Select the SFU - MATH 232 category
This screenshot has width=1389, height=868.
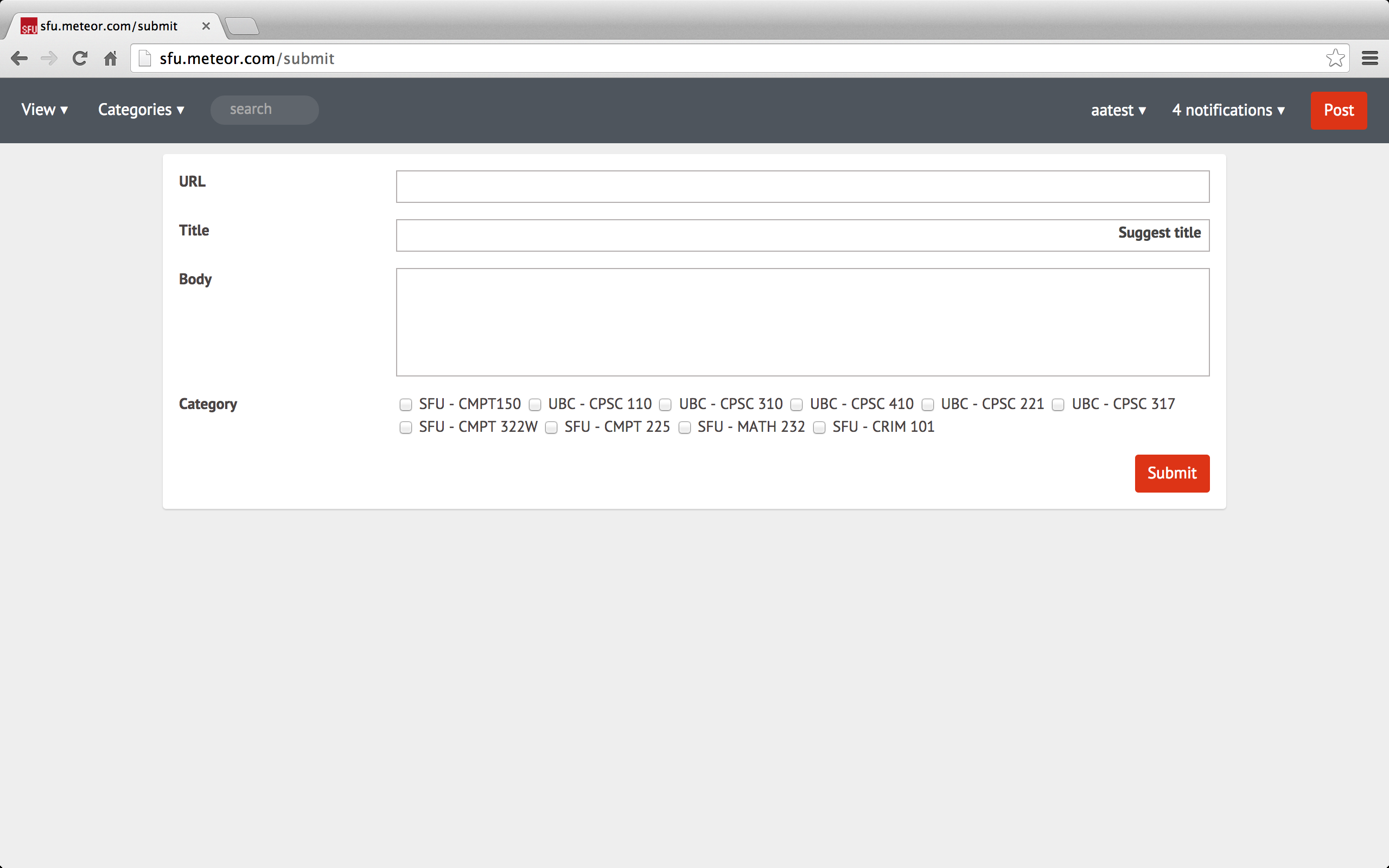tap(684, 427)
